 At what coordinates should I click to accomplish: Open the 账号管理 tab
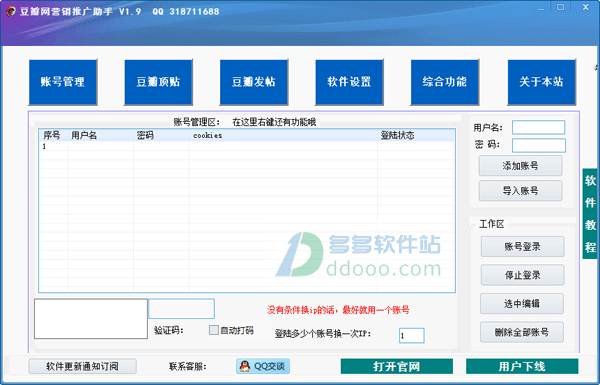pyautogui.click(x=63, y=82)
